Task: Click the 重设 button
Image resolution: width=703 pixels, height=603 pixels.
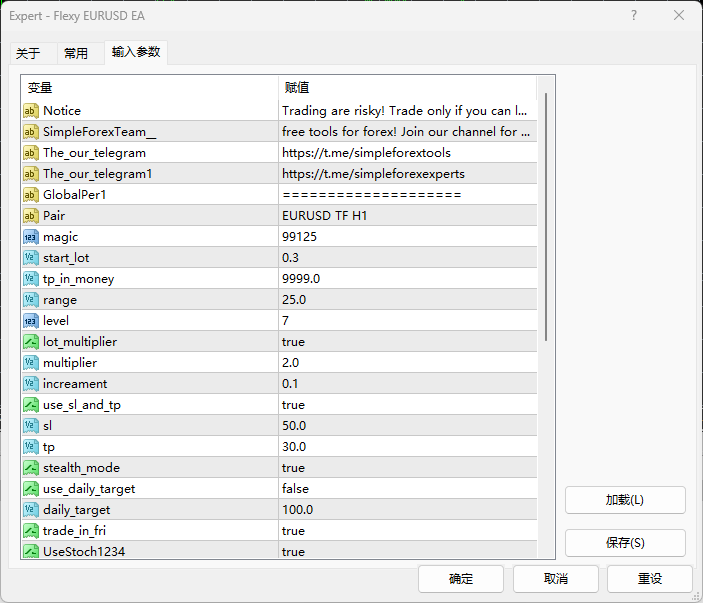Action: [650, 579]
